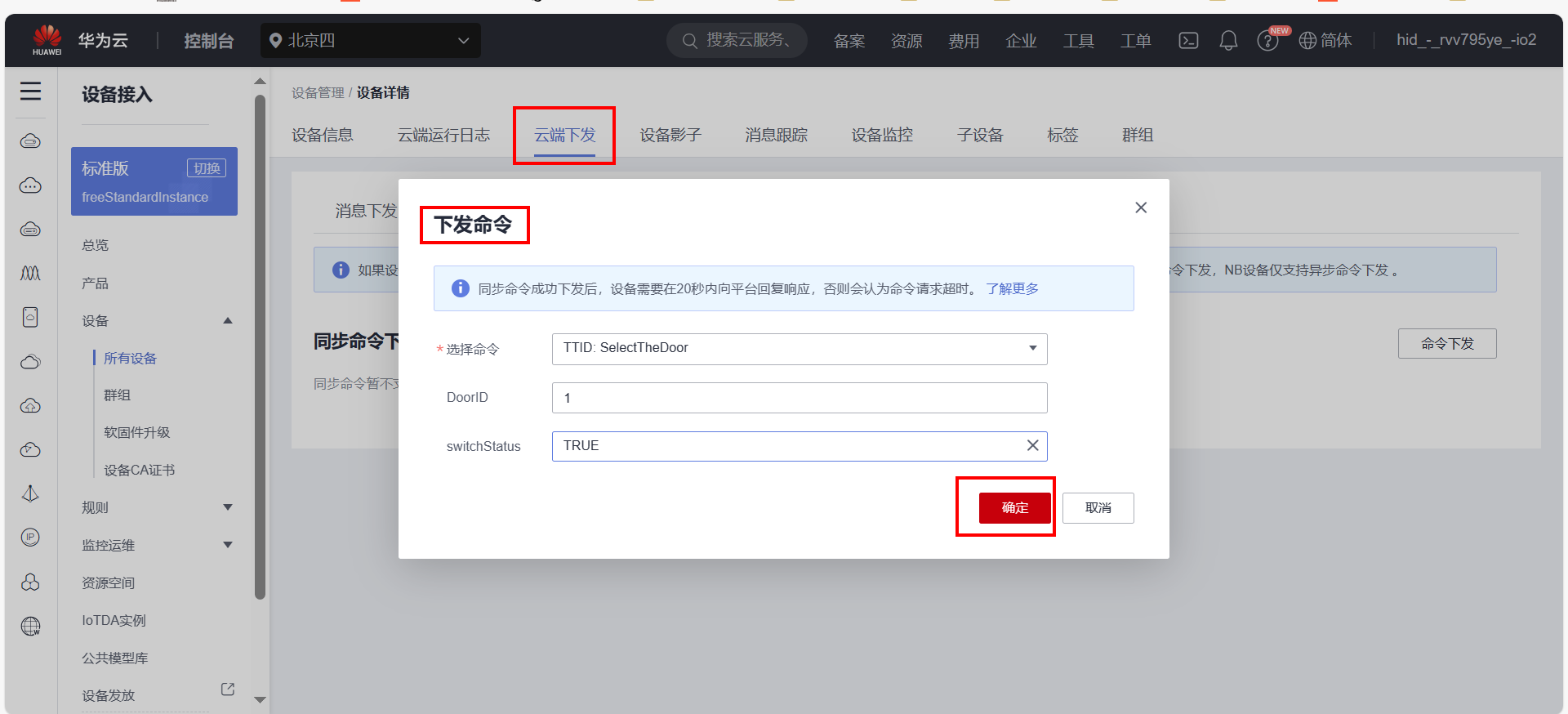Click the globe language icon 简体
1568x714 pixels.
[1325, 40]
